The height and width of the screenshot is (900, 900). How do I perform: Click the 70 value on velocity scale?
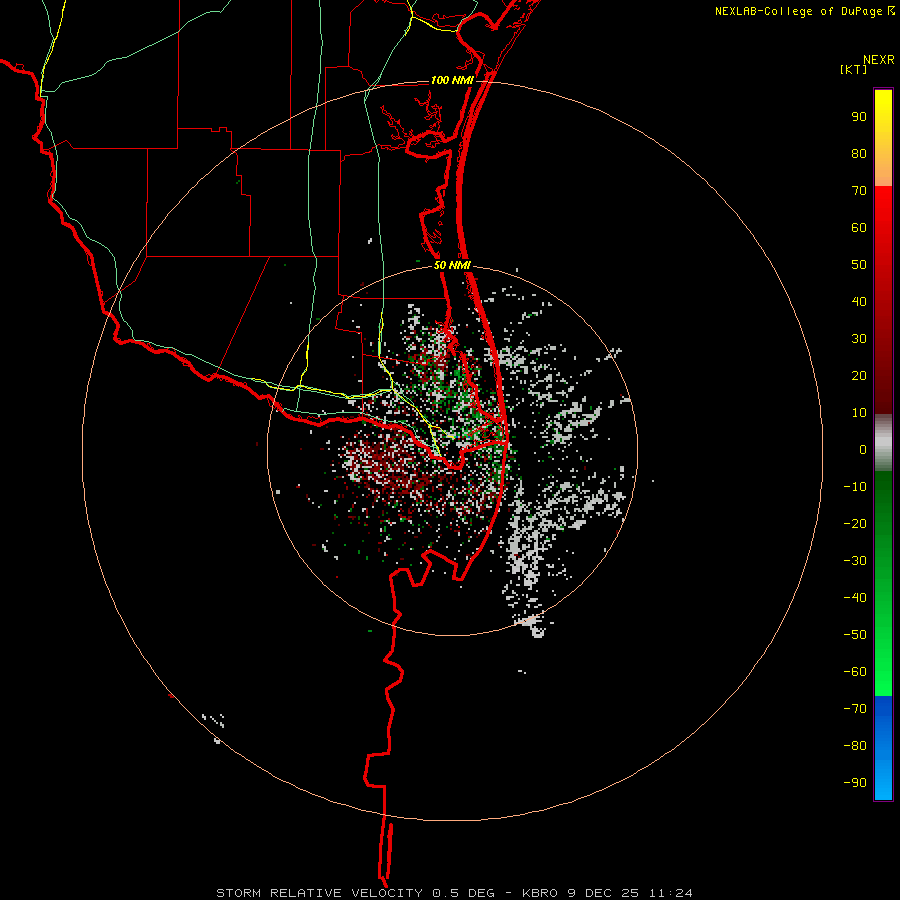pyautogui.click(x=859, y=191)
